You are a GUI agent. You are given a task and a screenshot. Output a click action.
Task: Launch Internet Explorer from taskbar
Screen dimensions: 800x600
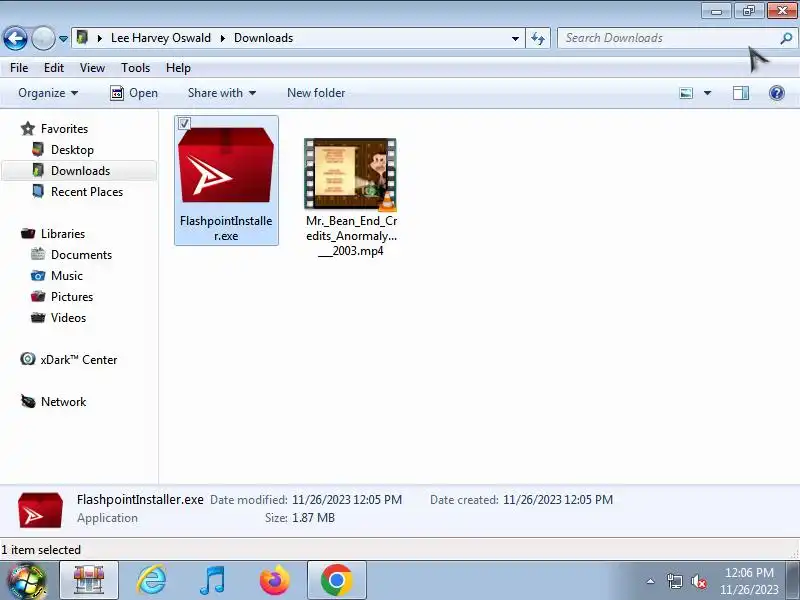pyautogui.click(x=152, y=580)
